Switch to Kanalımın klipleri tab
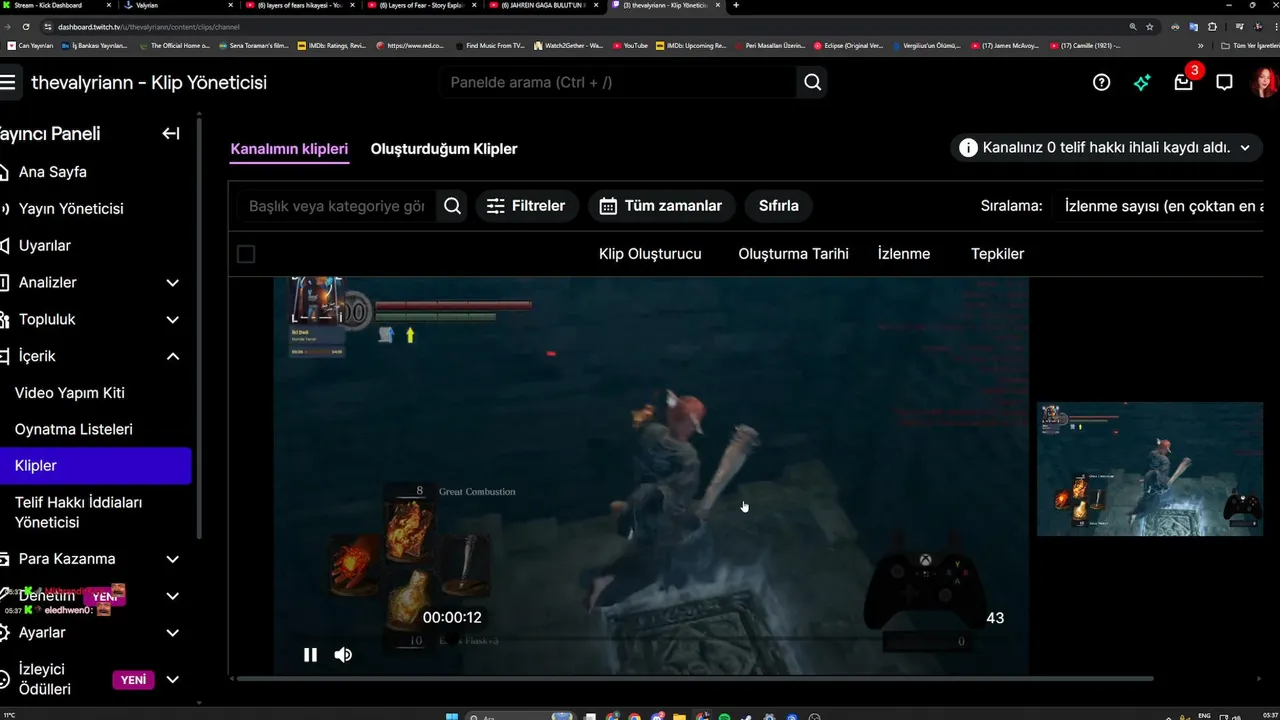The image size is (1280, 720). click(289, 149)
